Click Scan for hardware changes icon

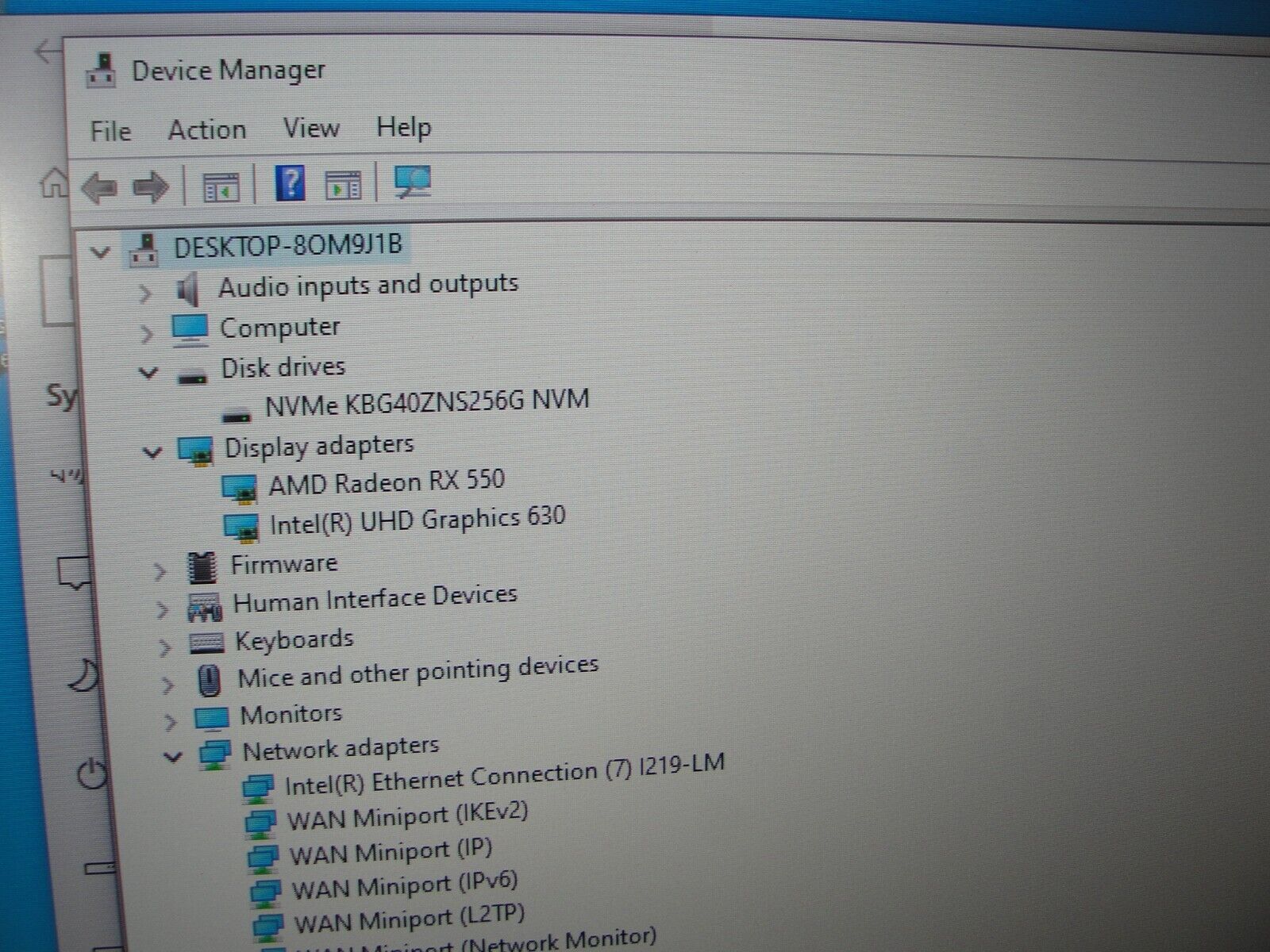click(x=413, y=182)
